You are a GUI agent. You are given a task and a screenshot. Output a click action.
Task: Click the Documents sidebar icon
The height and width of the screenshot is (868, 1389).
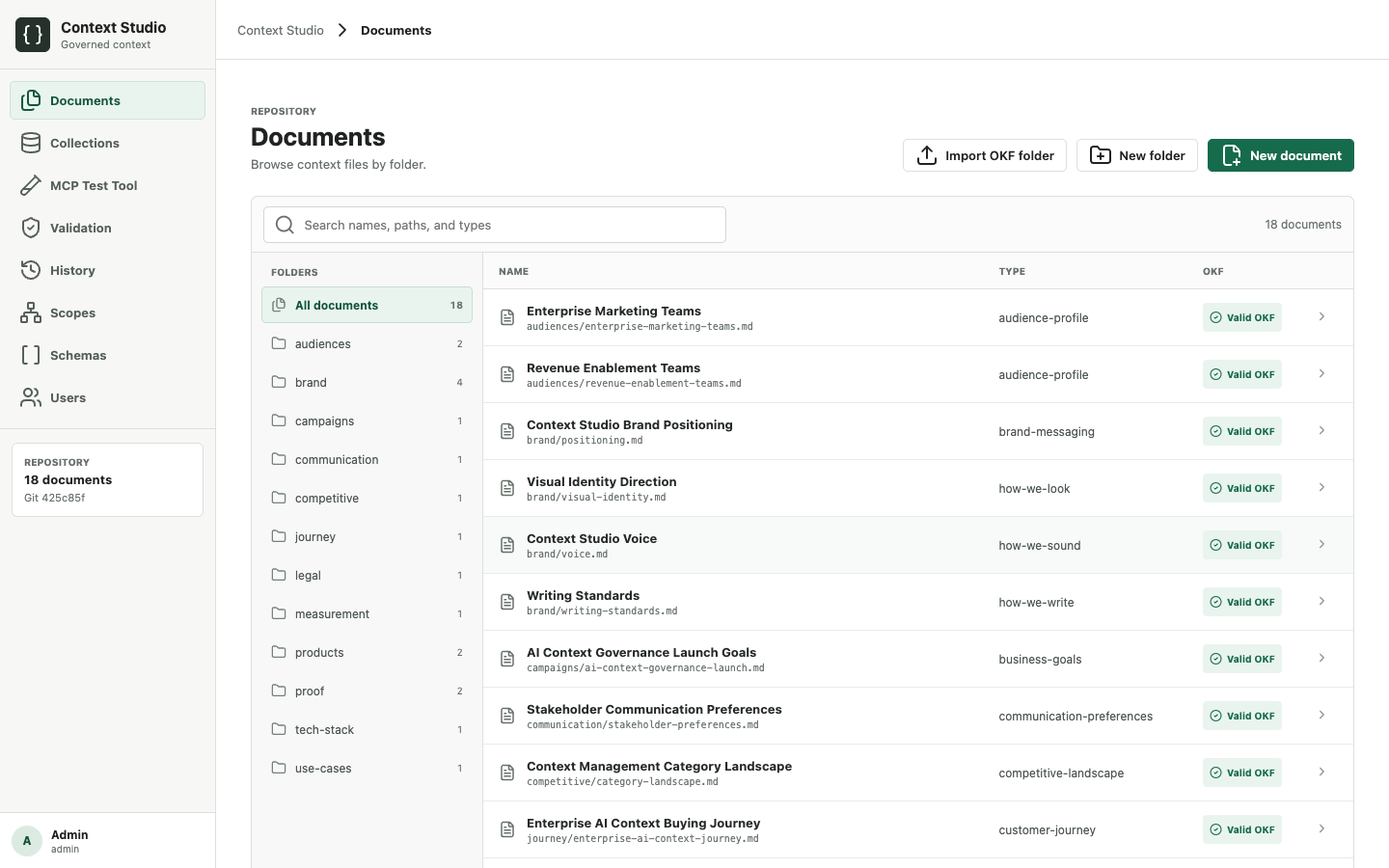pyautogui.click(x=31, y=100)
